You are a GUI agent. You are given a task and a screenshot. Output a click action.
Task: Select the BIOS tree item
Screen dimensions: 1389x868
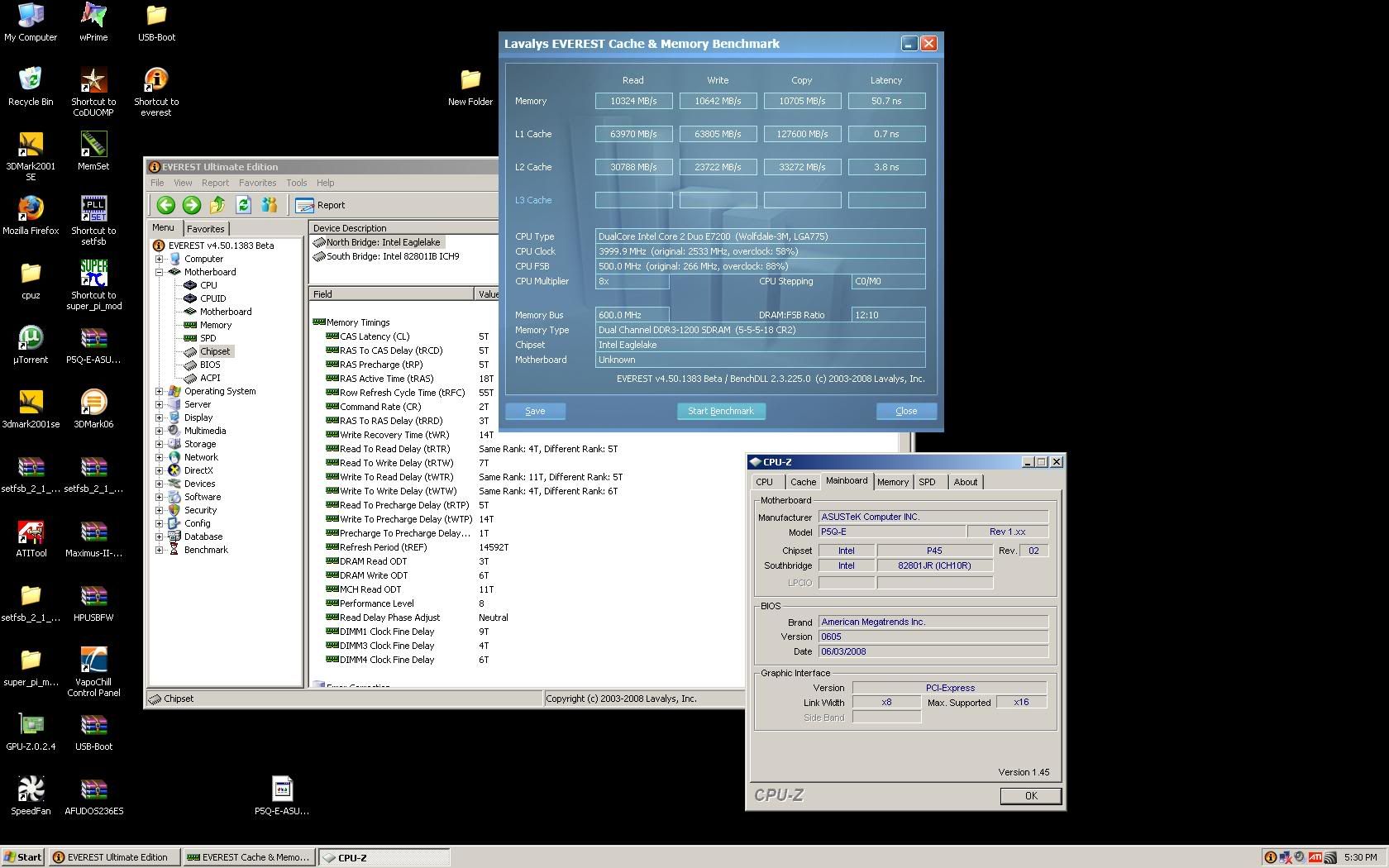210,365
